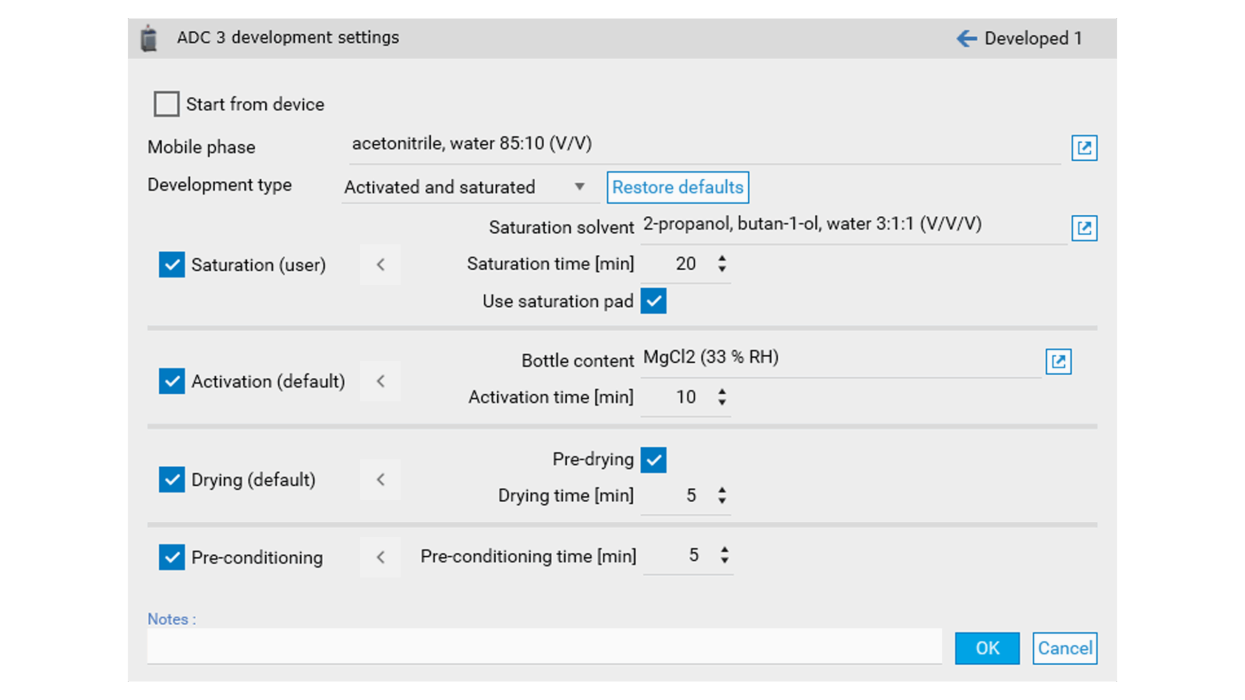
Task: Enable the Start from device checkbox
Action: 166,103
